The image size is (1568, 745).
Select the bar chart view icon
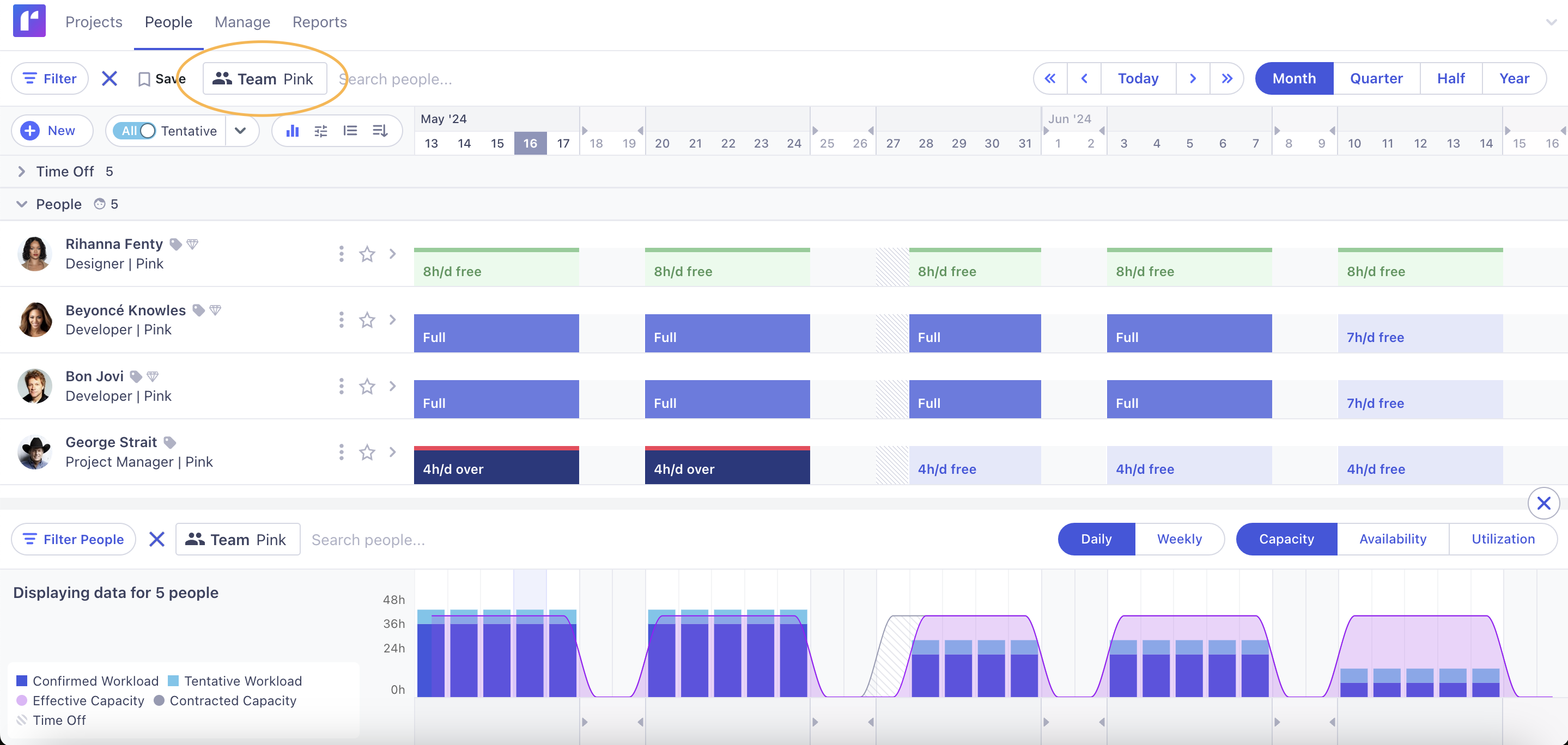293,130
